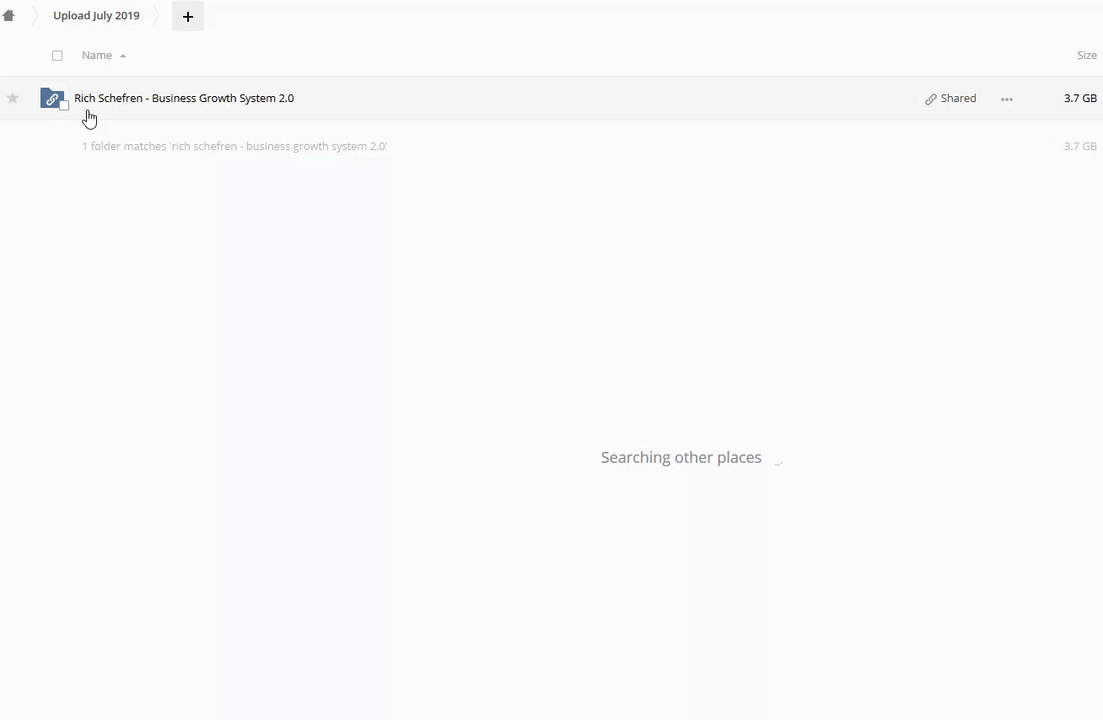Go to the Home root folder icon

point(8,15)
